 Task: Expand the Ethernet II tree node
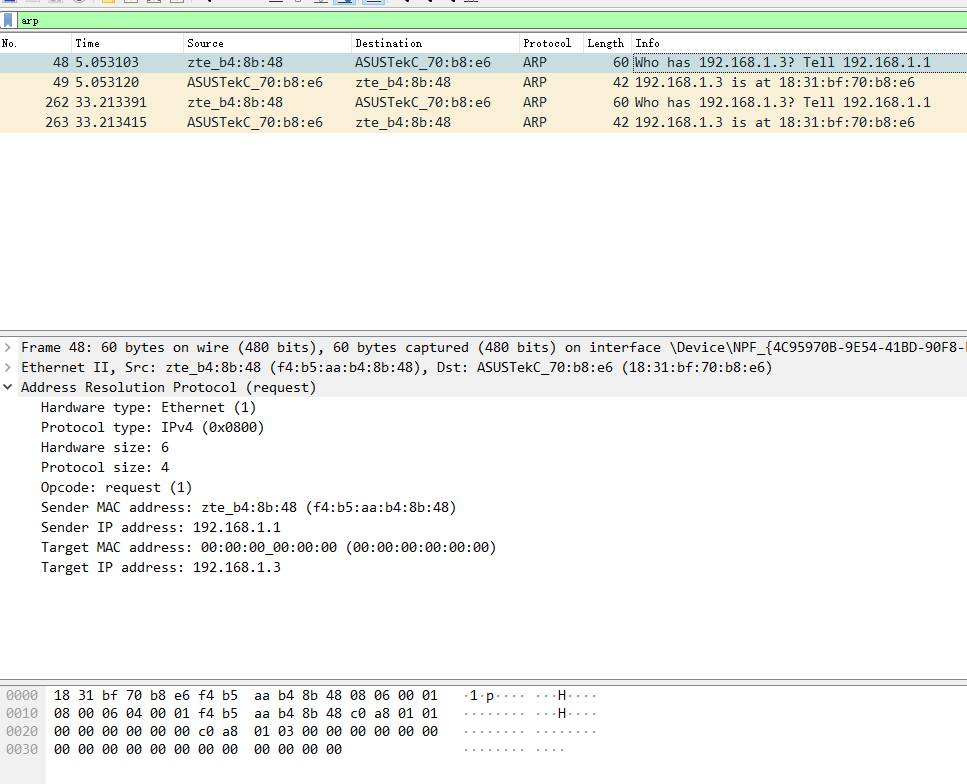pyautogui.click(x=8, y=368)
